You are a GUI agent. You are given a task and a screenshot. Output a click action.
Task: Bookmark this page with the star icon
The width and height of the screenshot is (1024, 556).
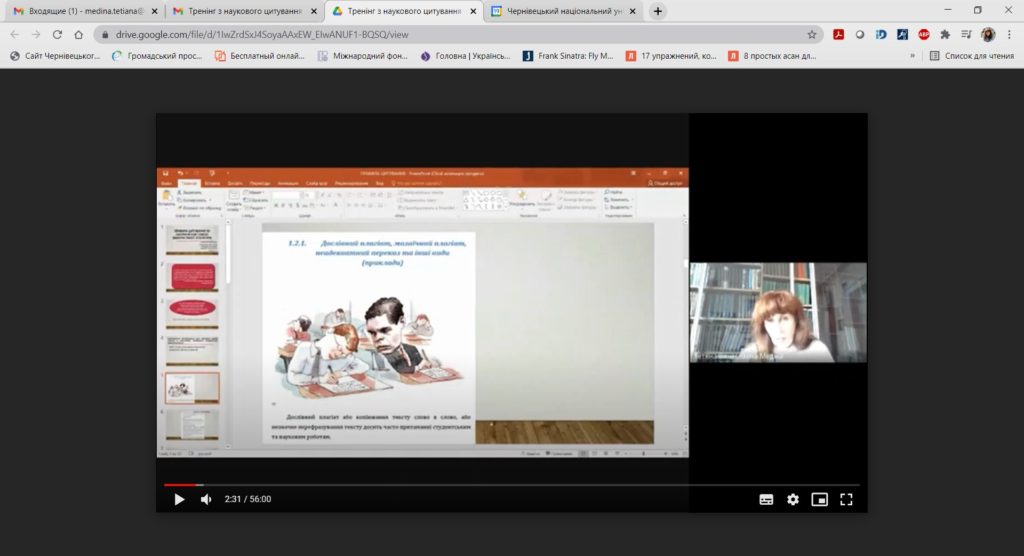pyautogui.click(x=812, y=35)
